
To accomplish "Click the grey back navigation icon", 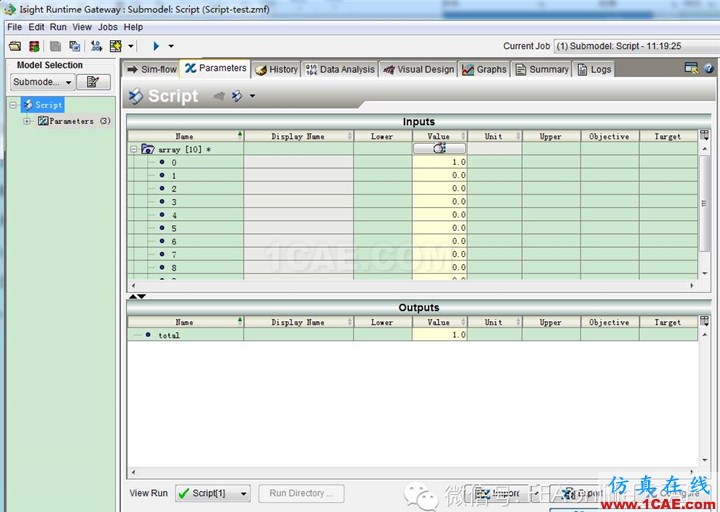I will pos(219,96).
